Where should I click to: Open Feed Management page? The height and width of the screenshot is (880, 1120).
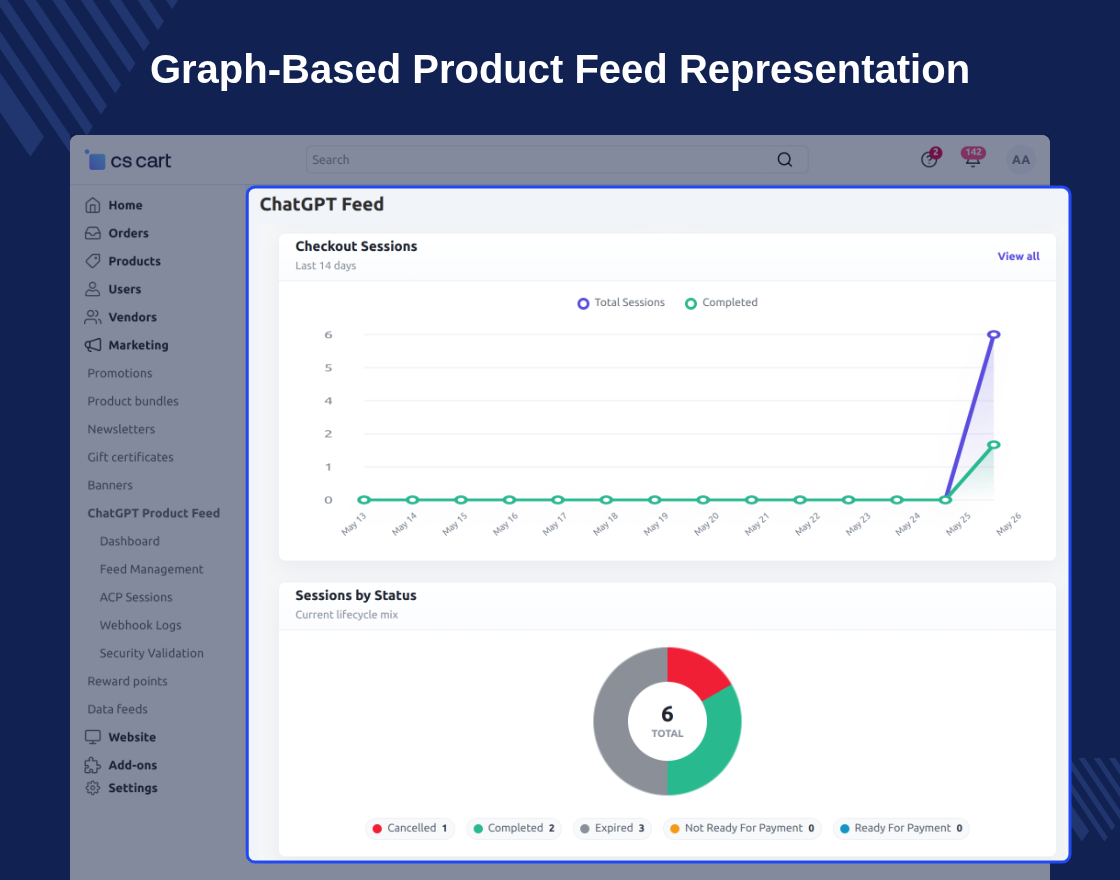[x=151, y=569]
